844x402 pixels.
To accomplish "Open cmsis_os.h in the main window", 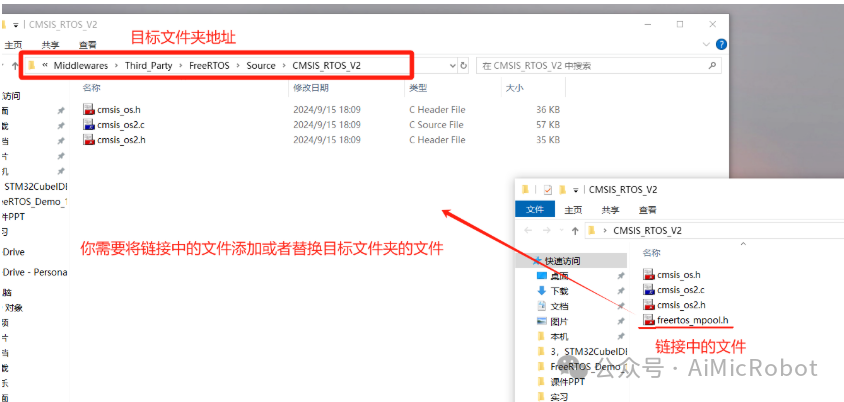I will pos(119,109).
